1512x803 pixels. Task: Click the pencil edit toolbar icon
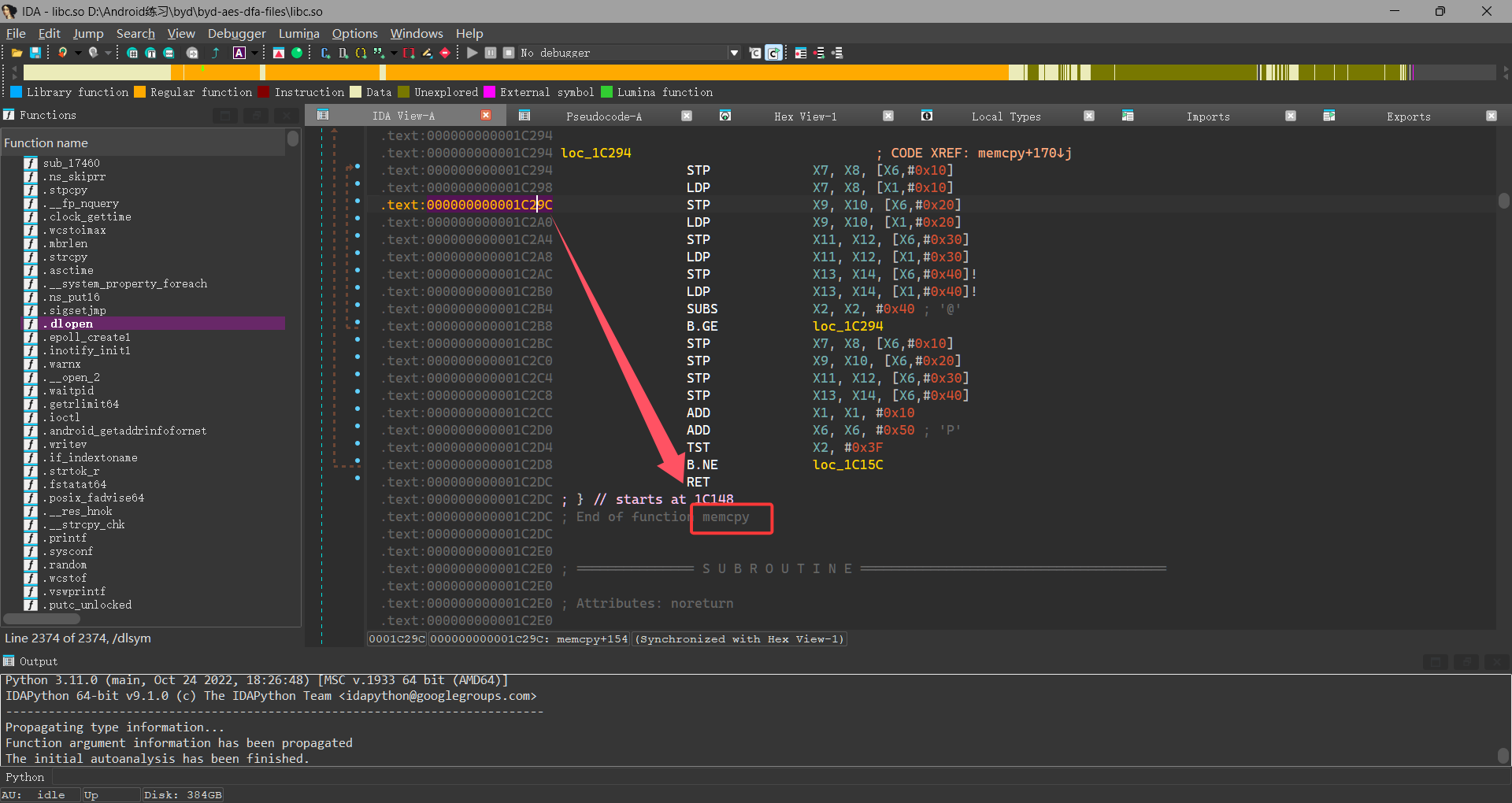pos(427,53)
